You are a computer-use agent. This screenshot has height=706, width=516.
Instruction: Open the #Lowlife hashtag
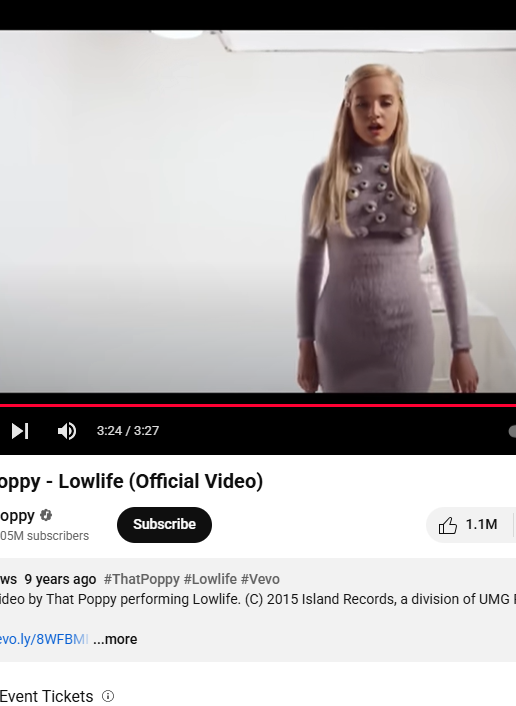point(210,579)
